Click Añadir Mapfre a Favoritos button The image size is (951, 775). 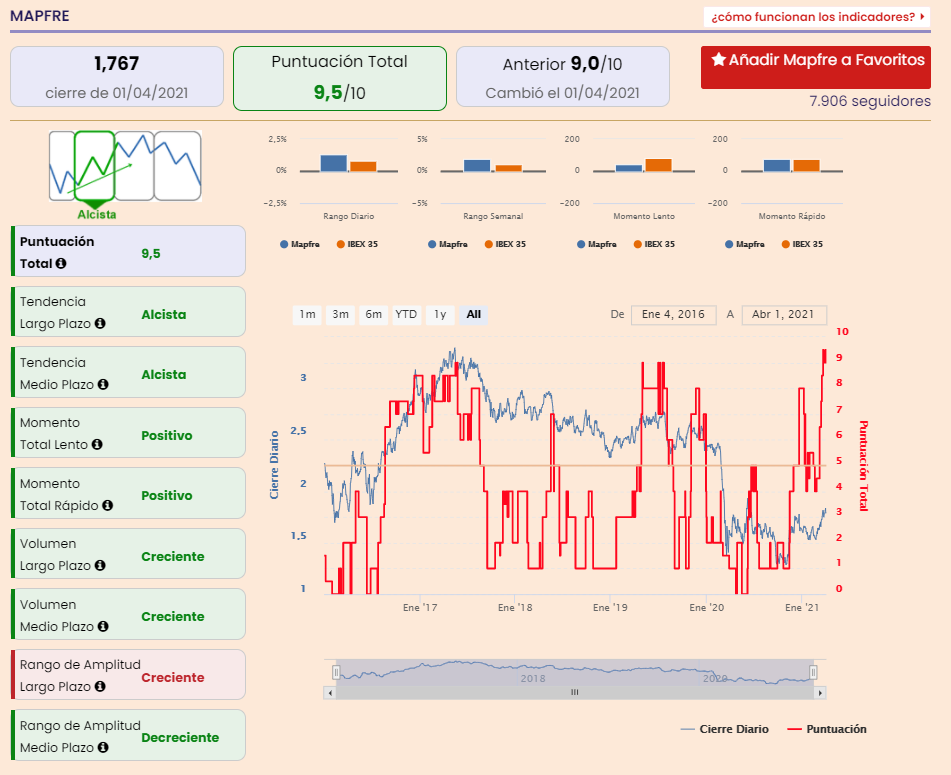click(816, 67)
